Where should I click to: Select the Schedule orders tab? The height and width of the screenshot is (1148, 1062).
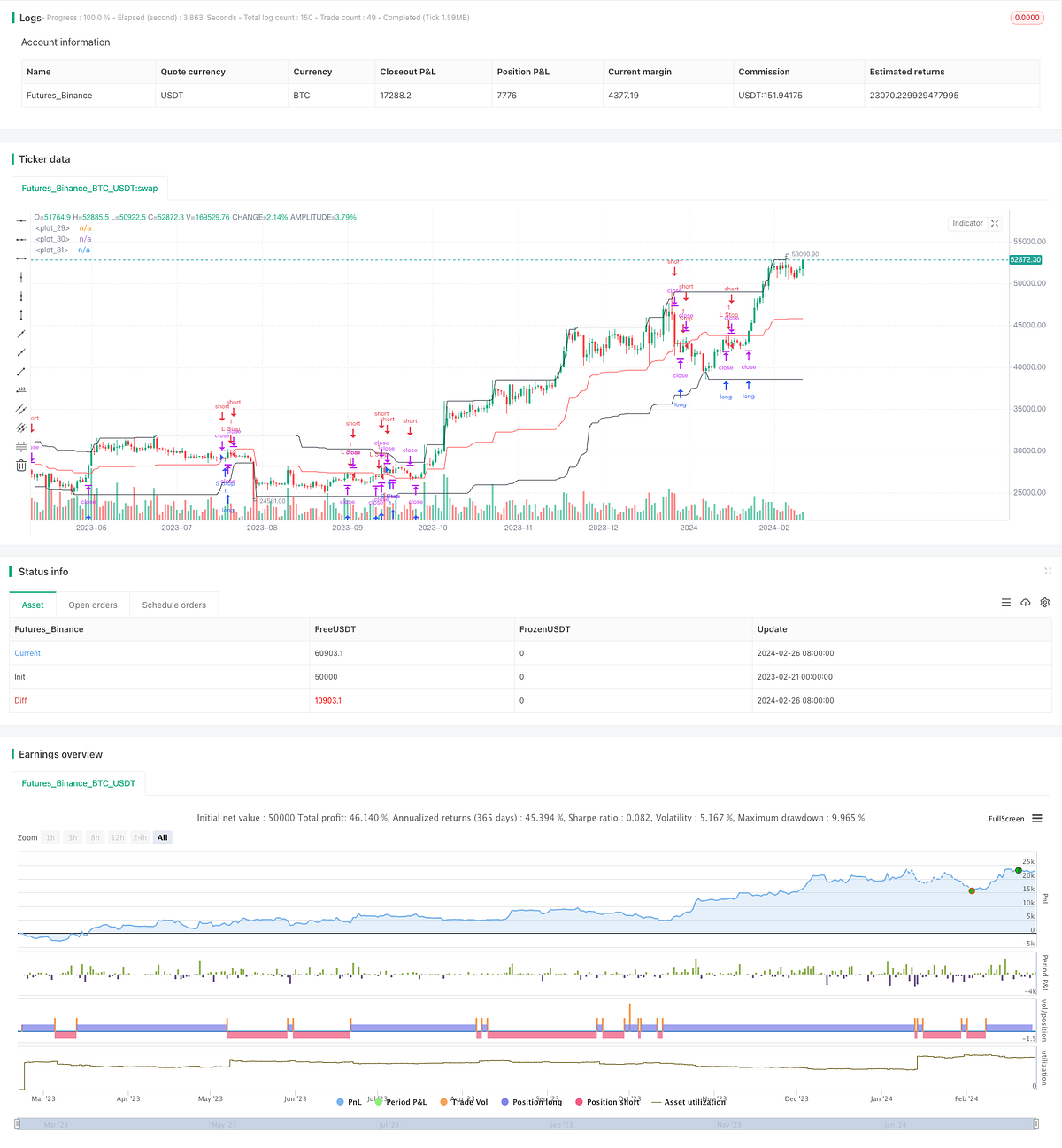point(173,605)
